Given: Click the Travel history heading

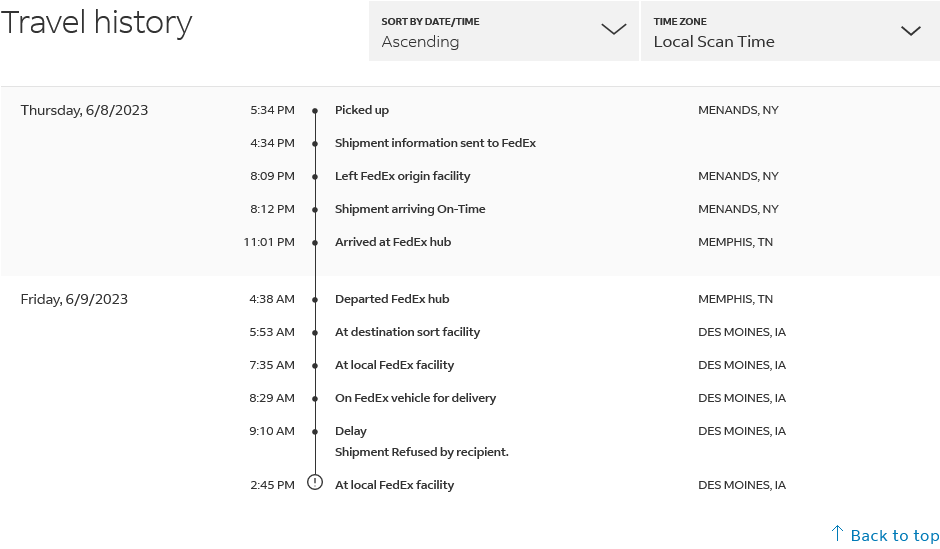Looking at the screenshot, I should tap(97, 23).
